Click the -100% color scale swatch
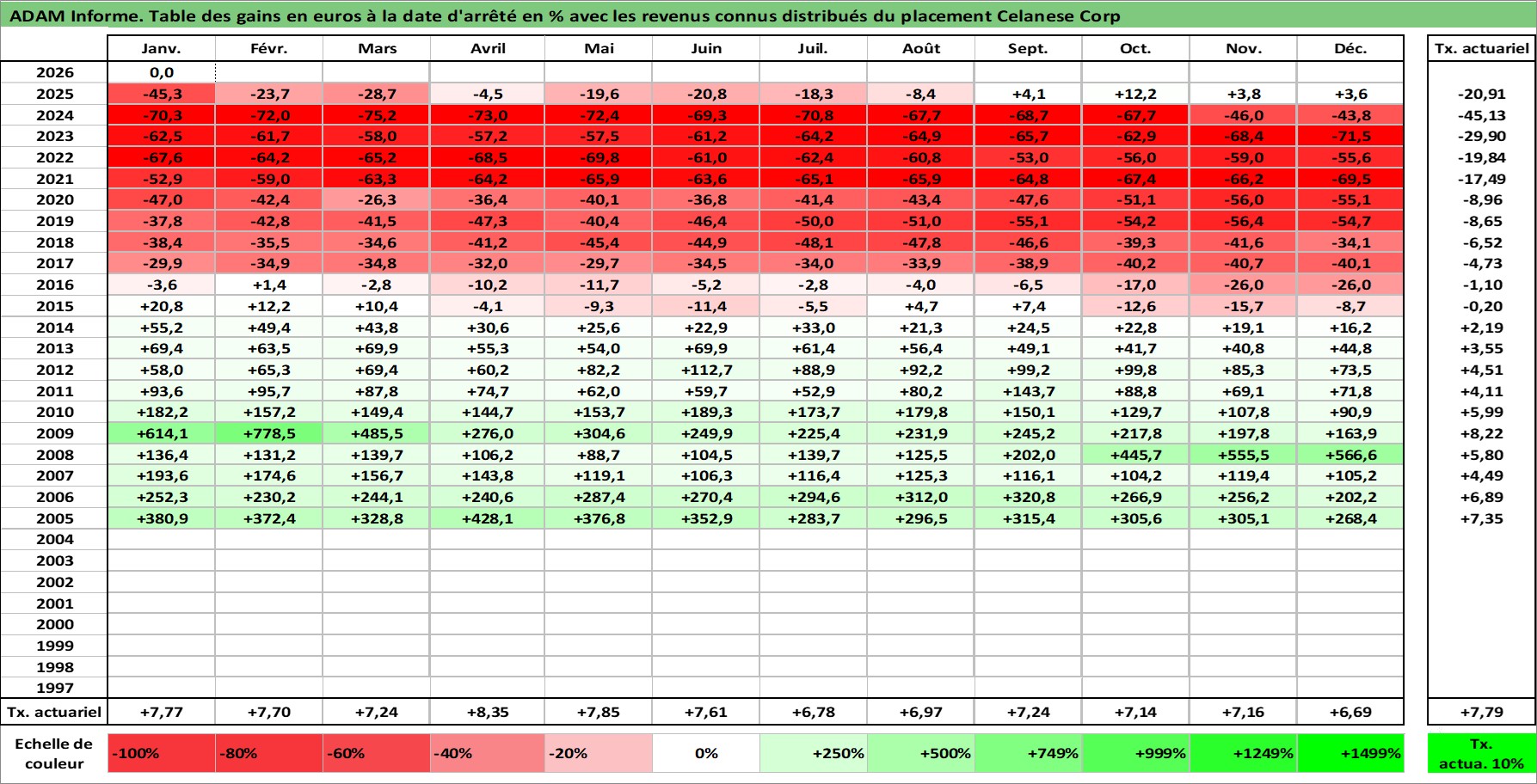The width and height of the screenshot is (1537, 784). [x=161, y=753]
